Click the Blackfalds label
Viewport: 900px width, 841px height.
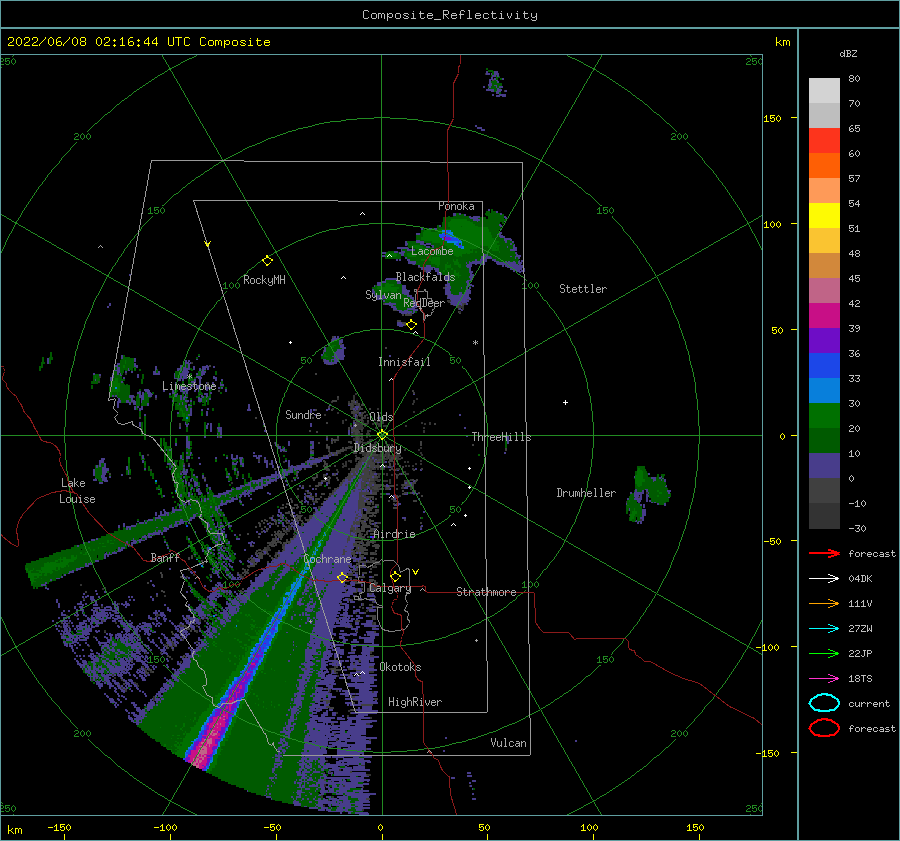[425, 277]
